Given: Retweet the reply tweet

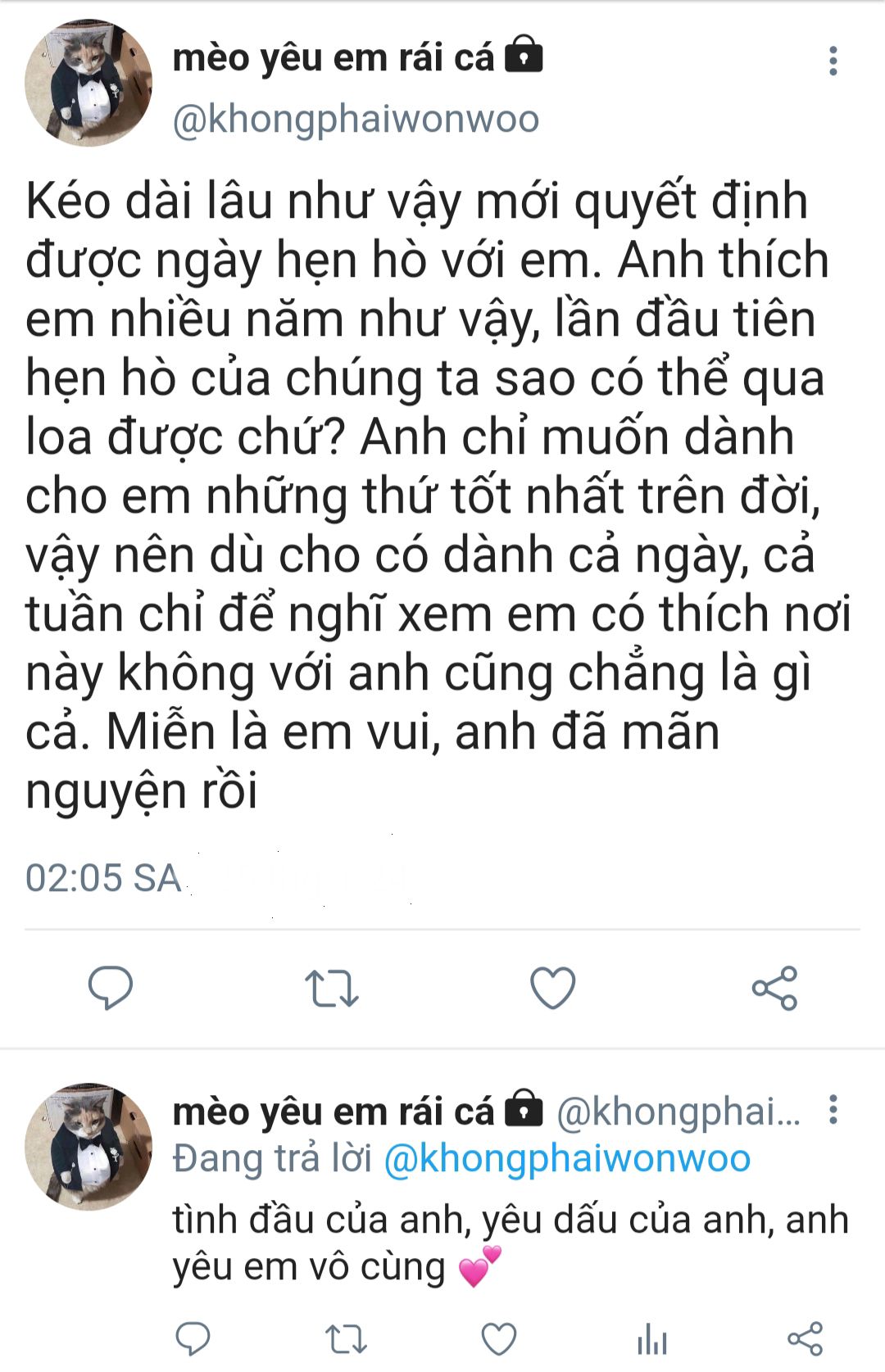Looking at the screenshot, I should pyautogui.click(x=346, y=1339).
